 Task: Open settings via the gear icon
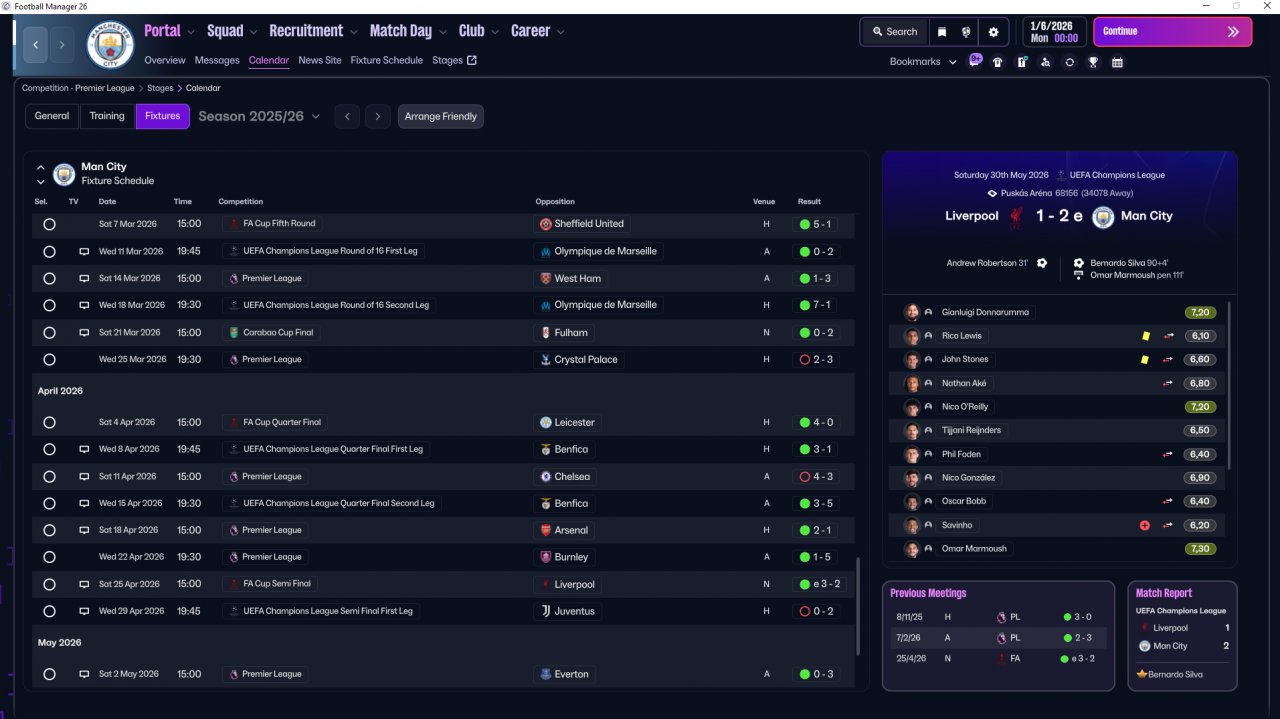(x=993, y=32)
